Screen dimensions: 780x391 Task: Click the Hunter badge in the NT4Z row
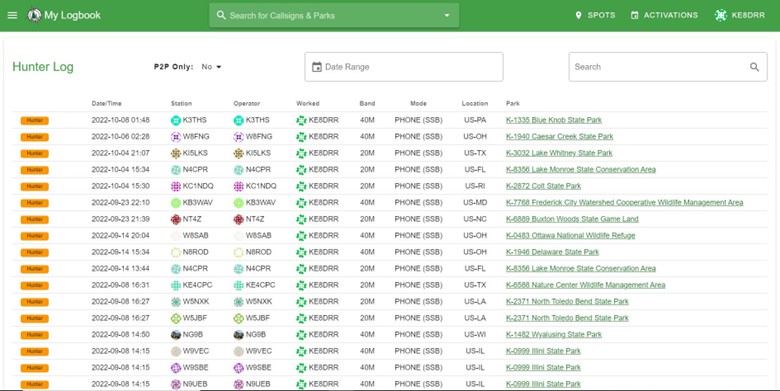pos(34,219)
